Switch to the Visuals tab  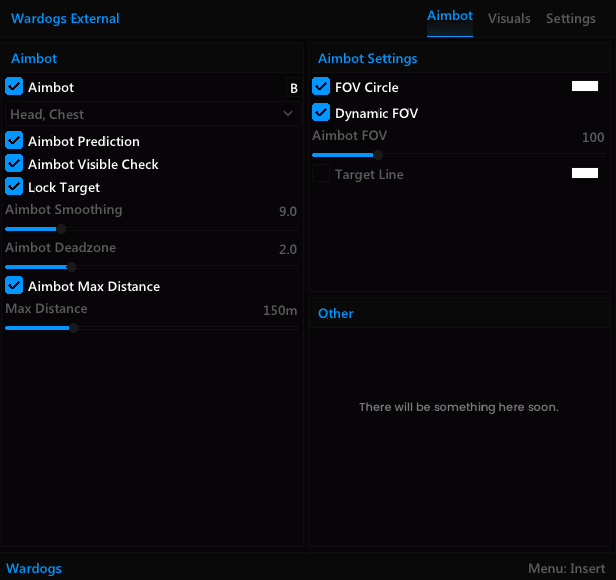[509, 18]
